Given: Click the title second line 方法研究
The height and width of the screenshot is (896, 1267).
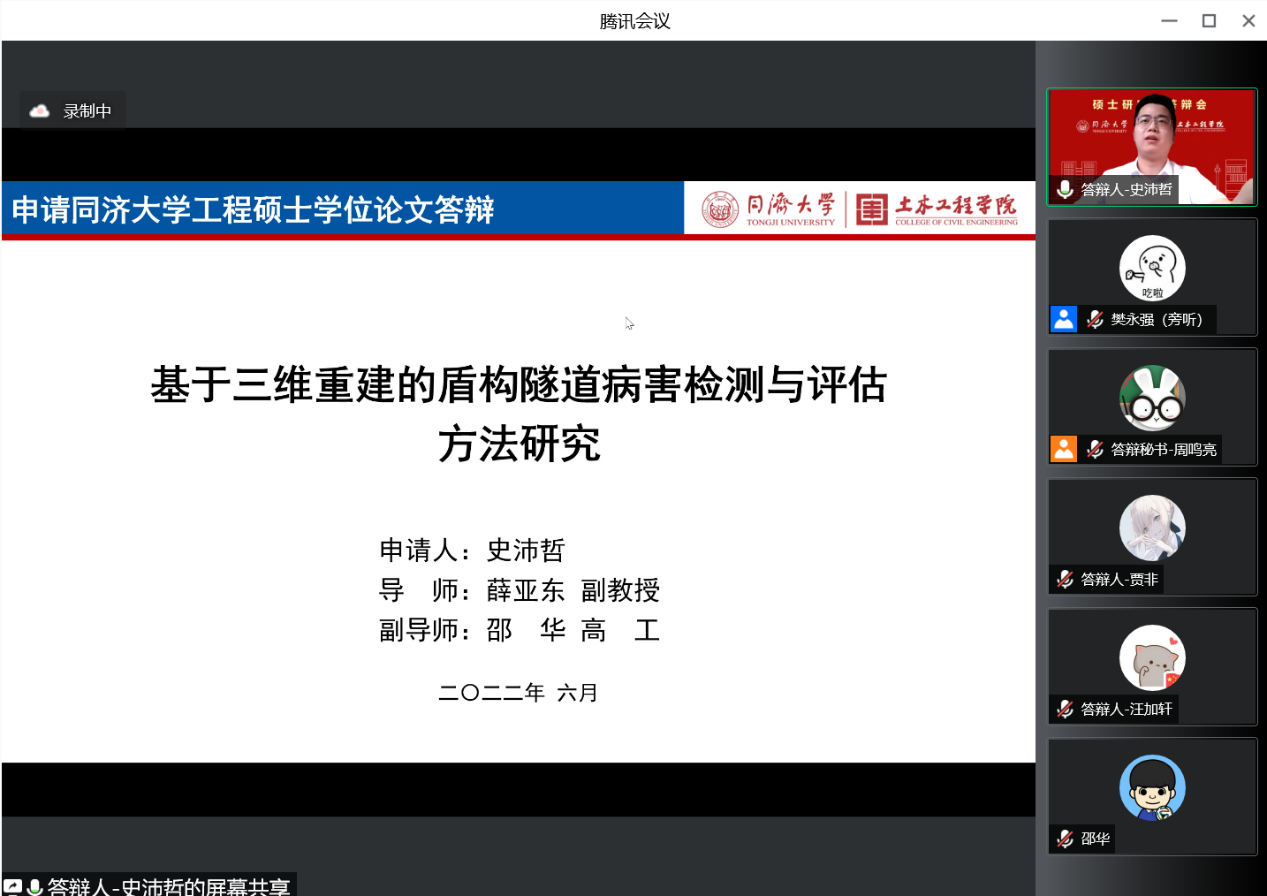Looking at the screenshot, I should tap(519, 443).
